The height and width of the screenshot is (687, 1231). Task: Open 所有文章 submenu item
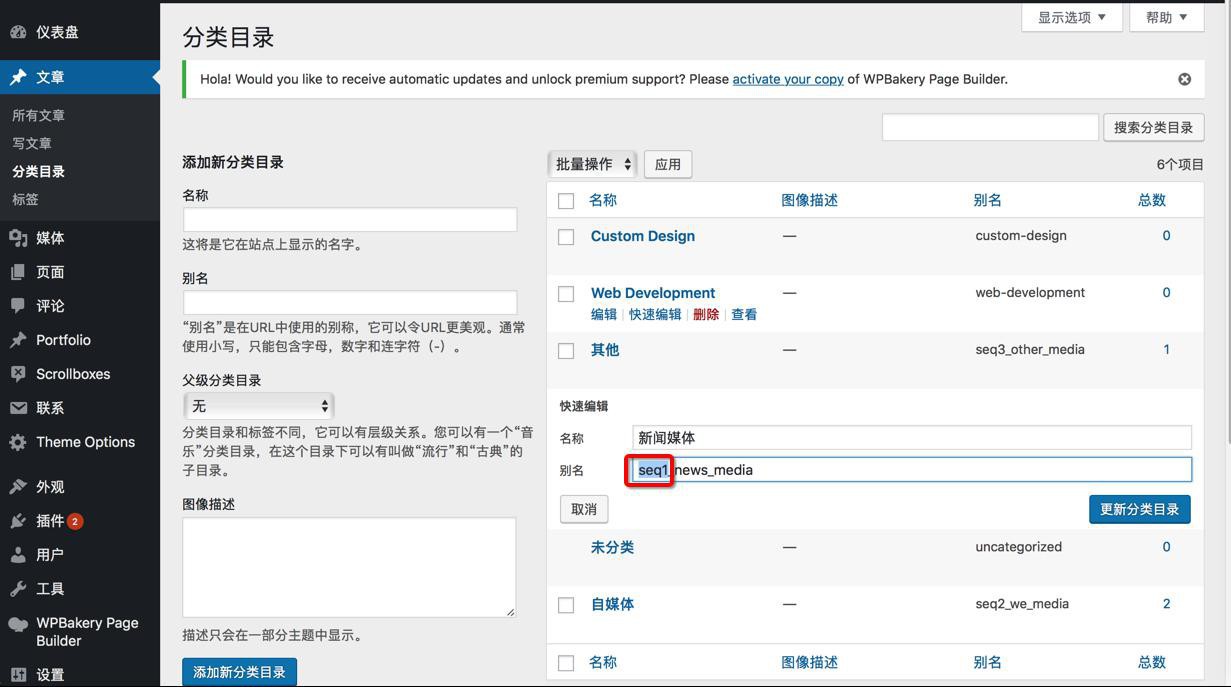click(x=38, y=116)
